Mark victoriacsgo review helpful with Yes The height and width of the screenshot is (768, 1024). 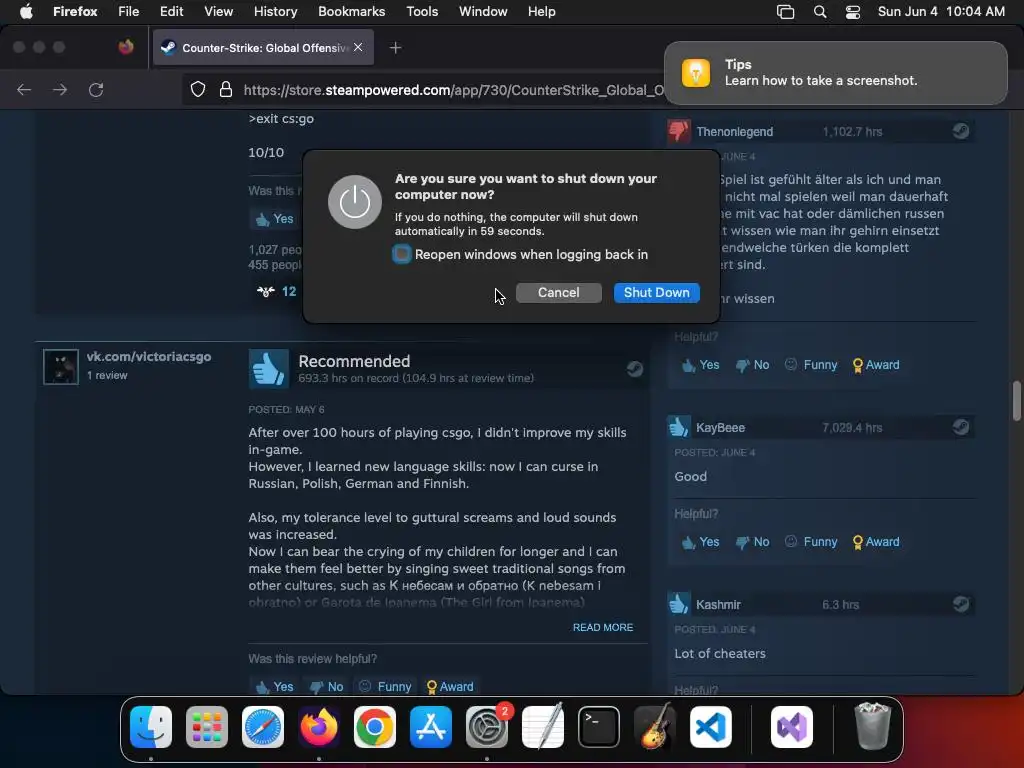click(x=274, y=686)
